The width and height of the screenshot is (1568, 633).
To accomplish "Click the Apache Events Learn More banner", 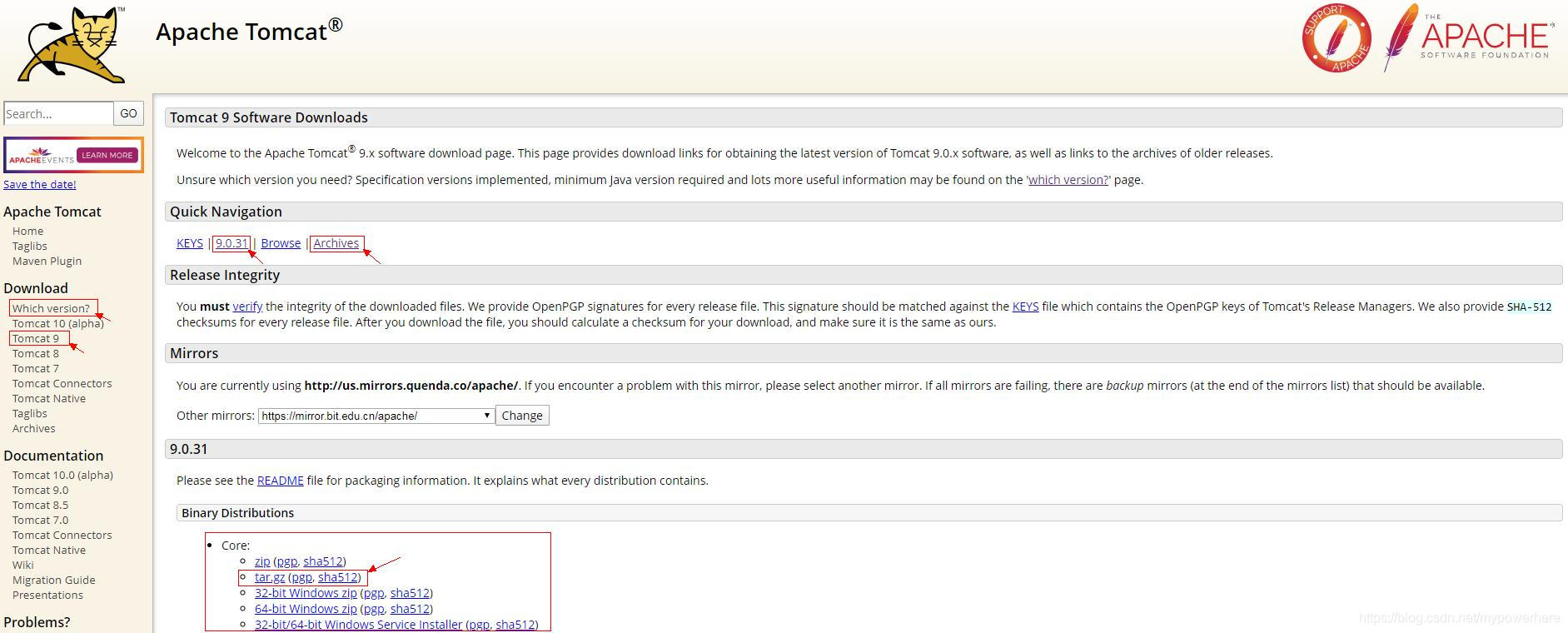I will click(73, 155).
